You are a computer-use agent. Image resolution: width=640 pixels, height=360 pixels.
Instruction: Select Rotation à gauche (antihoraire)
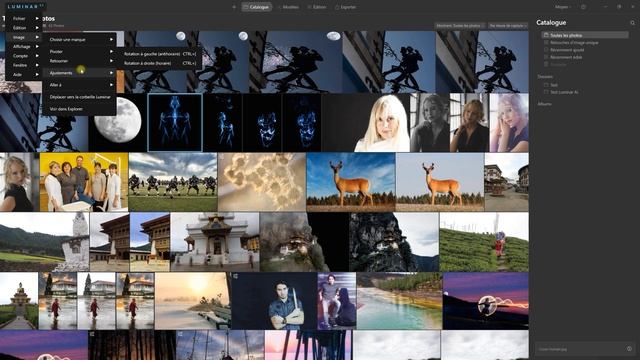(x=160, y=54)
